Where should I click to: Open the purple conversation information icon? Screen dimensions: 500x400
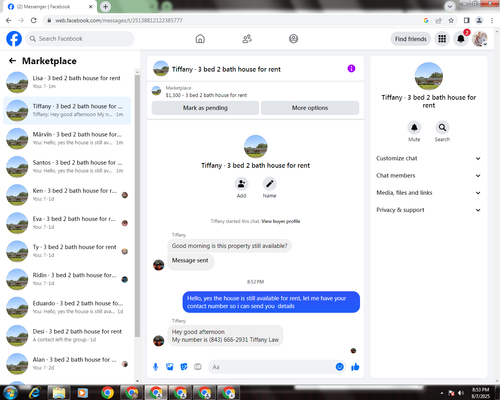(x=351, y=68)
